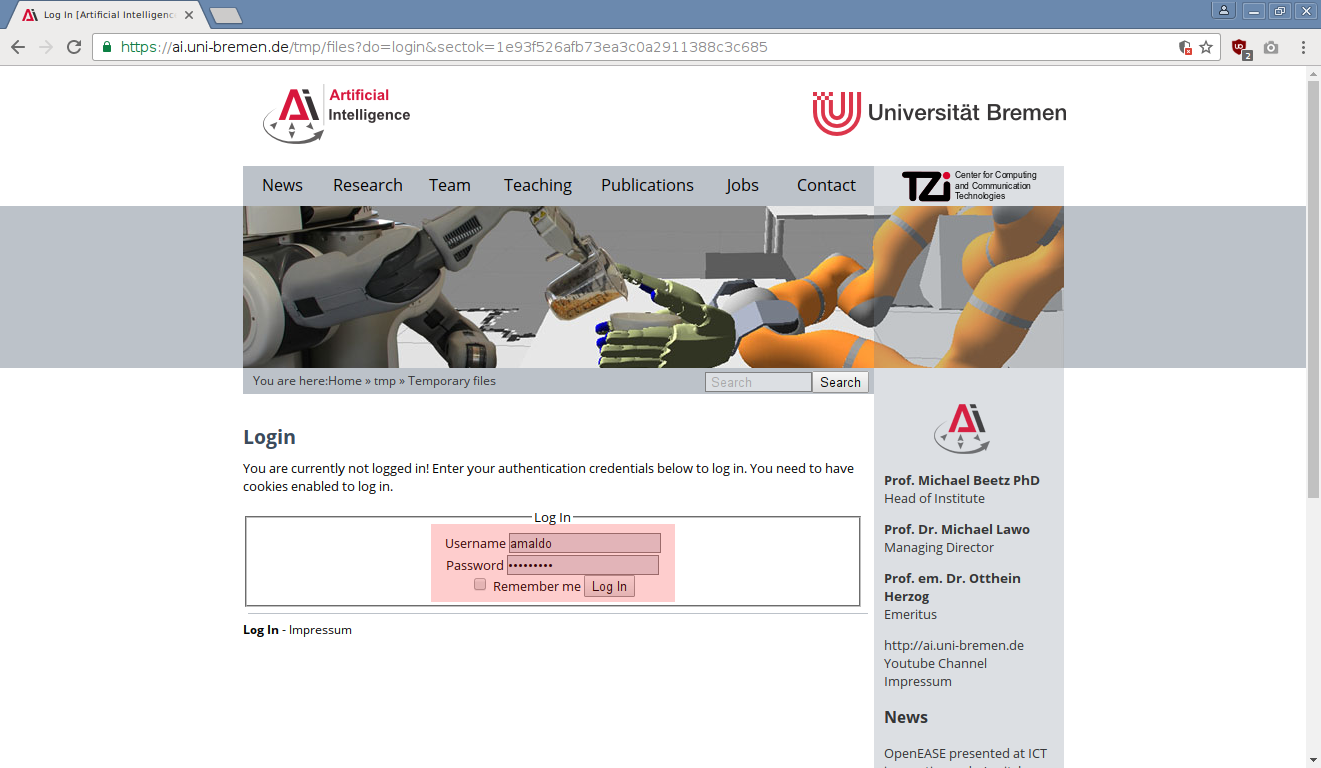Click the Universität Bremen logo

pyautogui.click(x=939, y=113)
